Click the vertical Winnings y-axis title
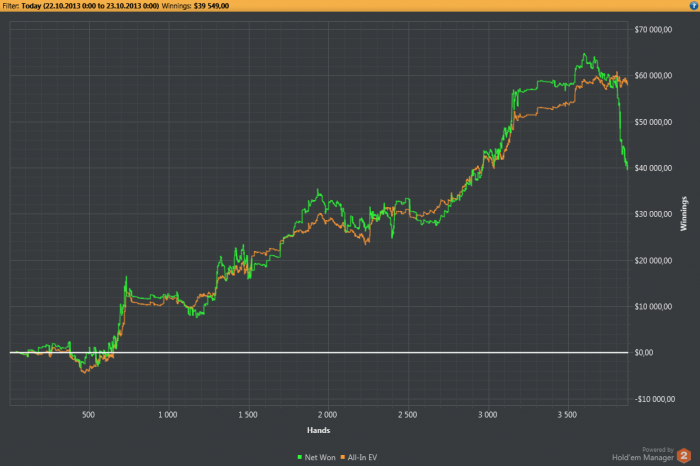 (683, 213)
